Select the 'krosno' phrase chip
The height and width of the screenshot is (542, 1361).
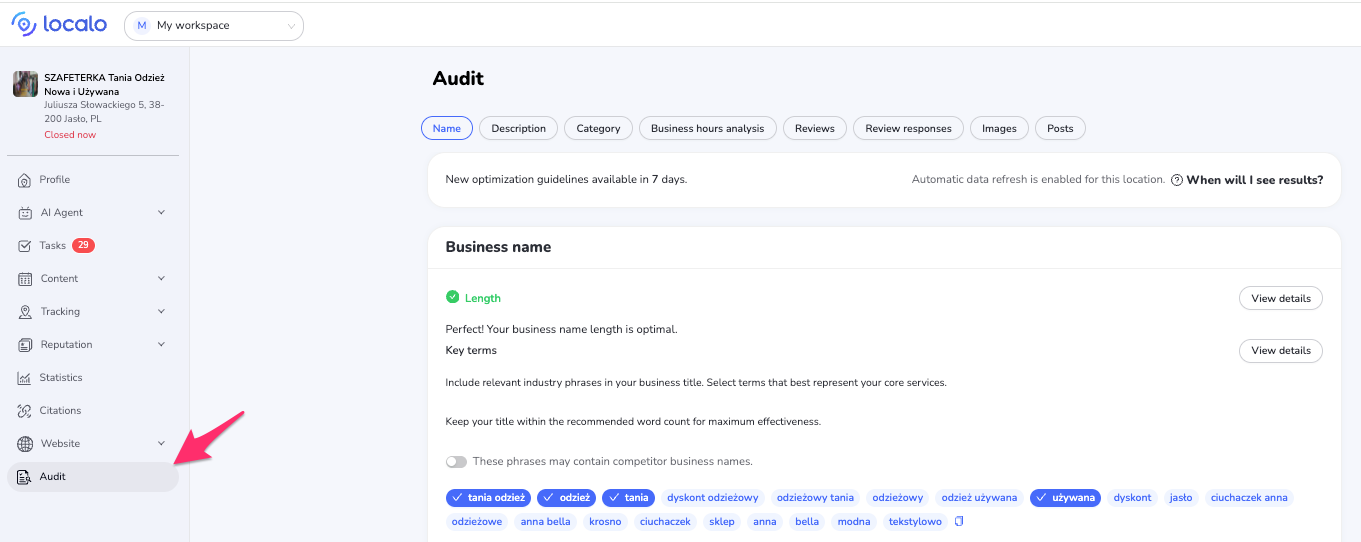pyautogui.click(x=605, y=522)
